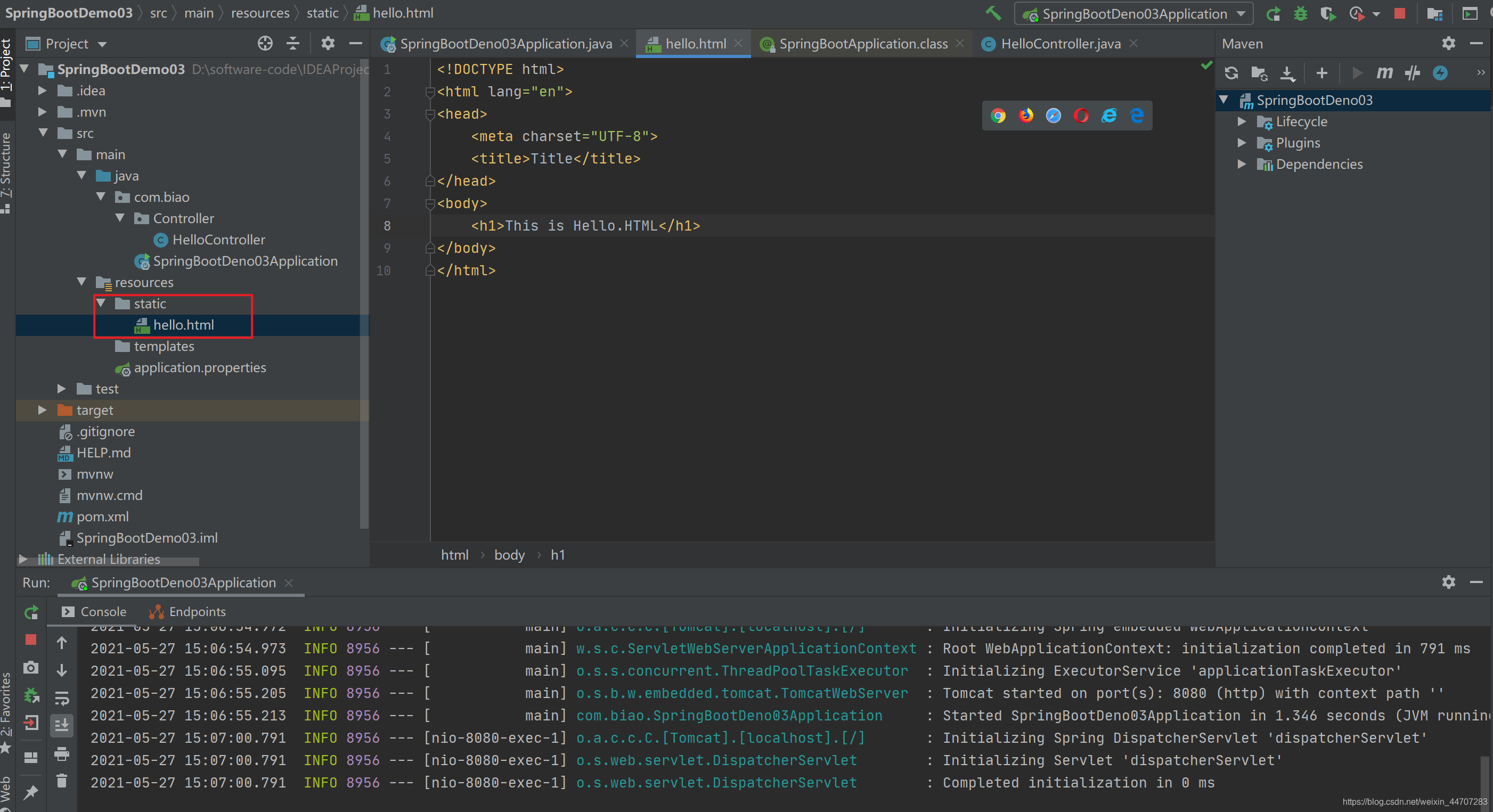Viewport: 1493px width, 812px height.
Task: Attach debugger from the Run panel
Action: [31, 695]
